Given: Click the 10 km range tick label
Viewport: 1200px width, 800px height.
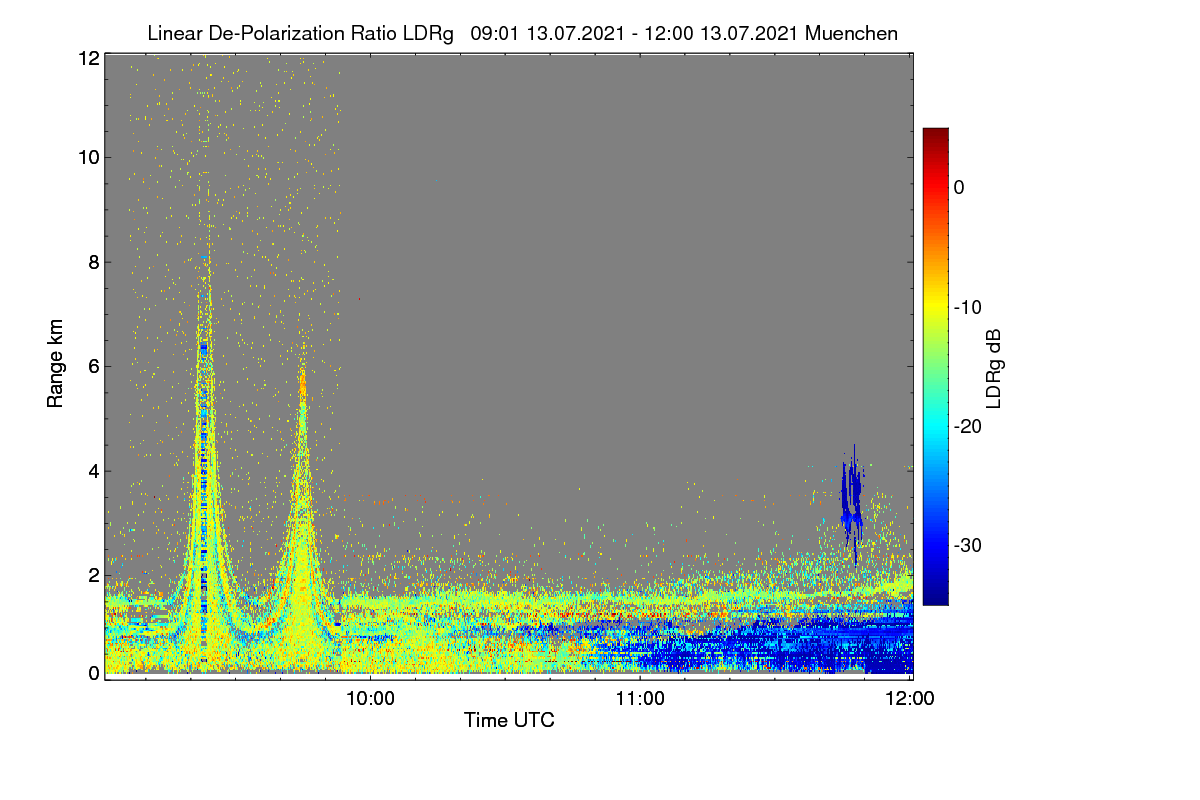Looking at the screenshot, I should tap(87, 157).
